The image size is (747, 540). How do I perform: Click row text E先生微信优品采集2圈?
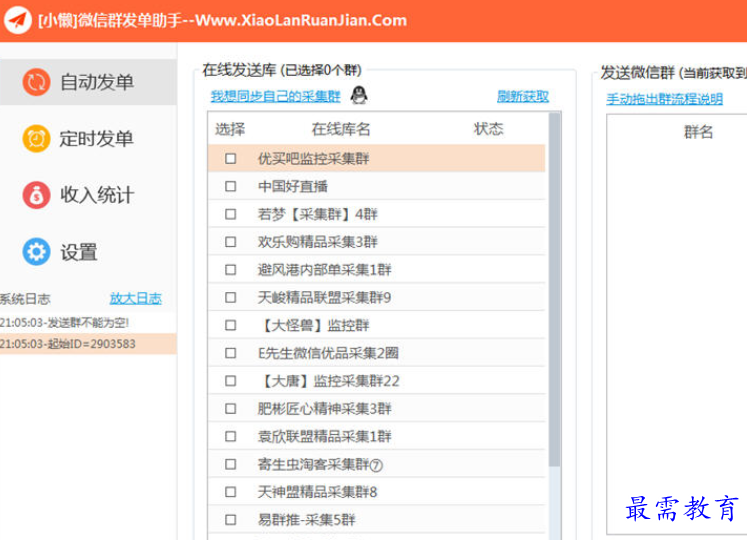tap(328, 353)
